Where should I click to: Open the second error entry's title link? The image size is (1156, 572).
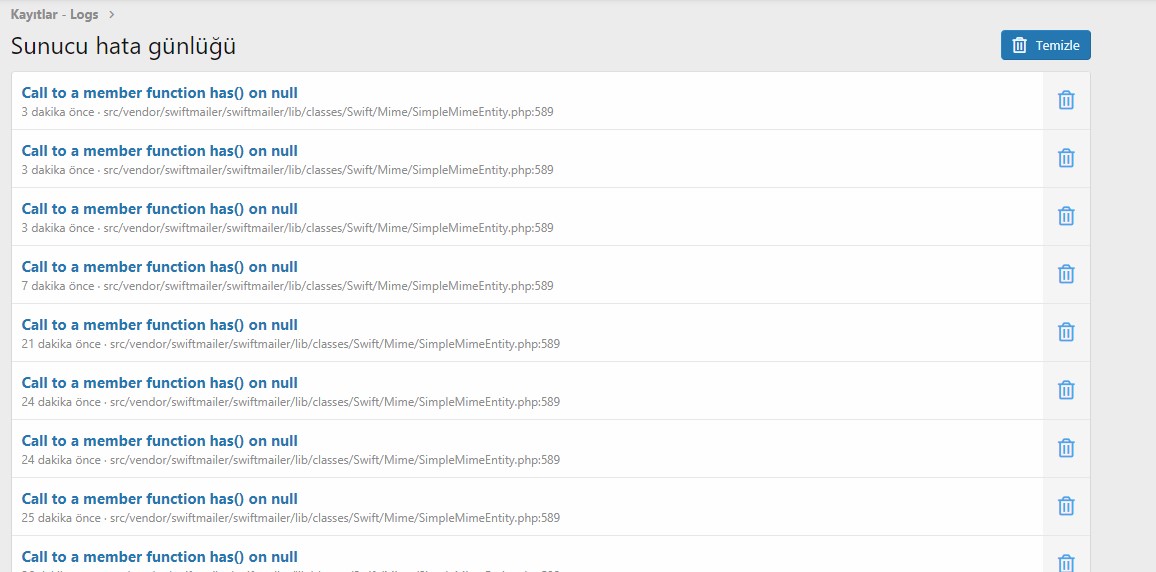(x=160, y=151)
